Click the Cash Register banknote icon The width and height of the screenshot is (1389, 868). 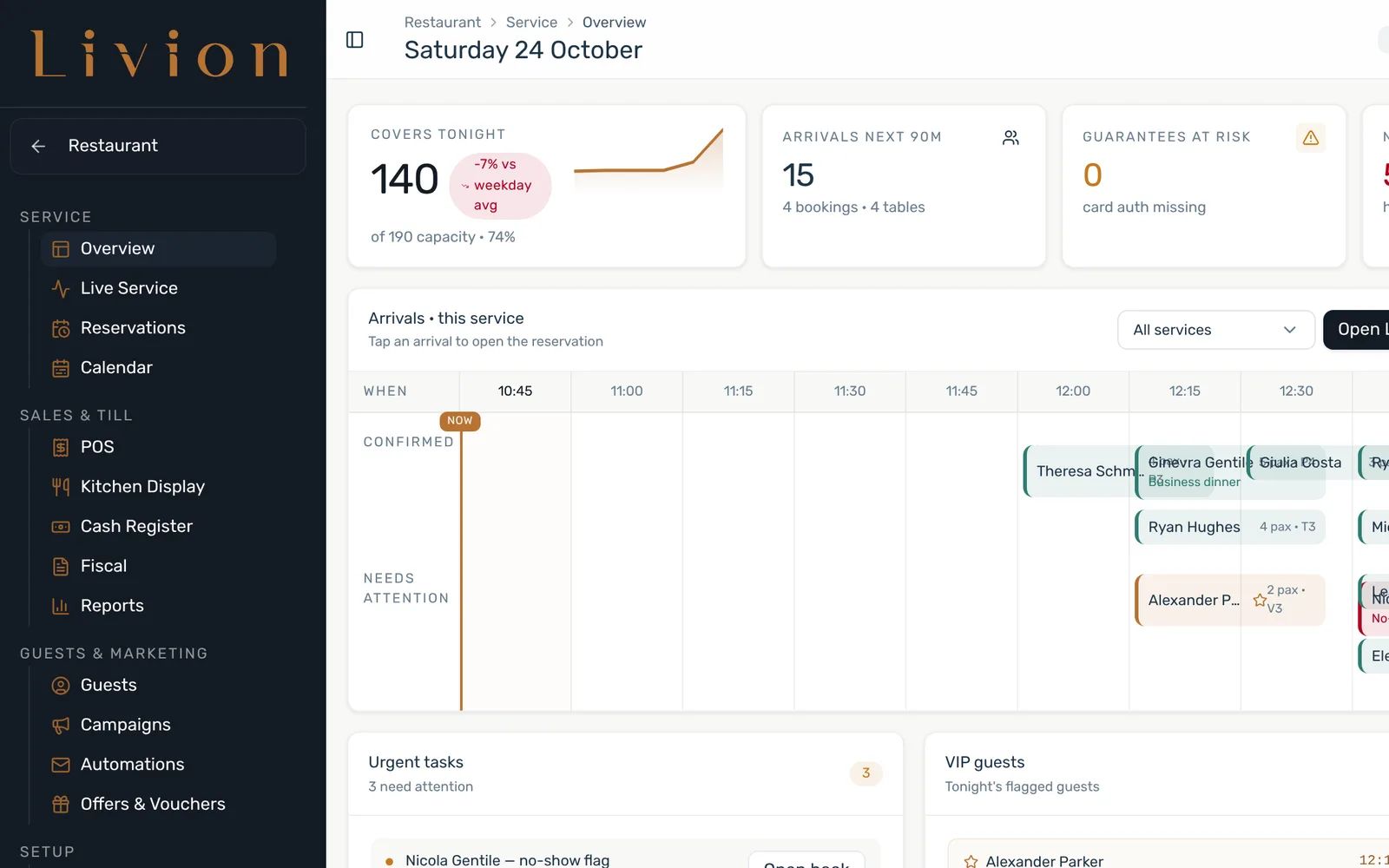61,527
